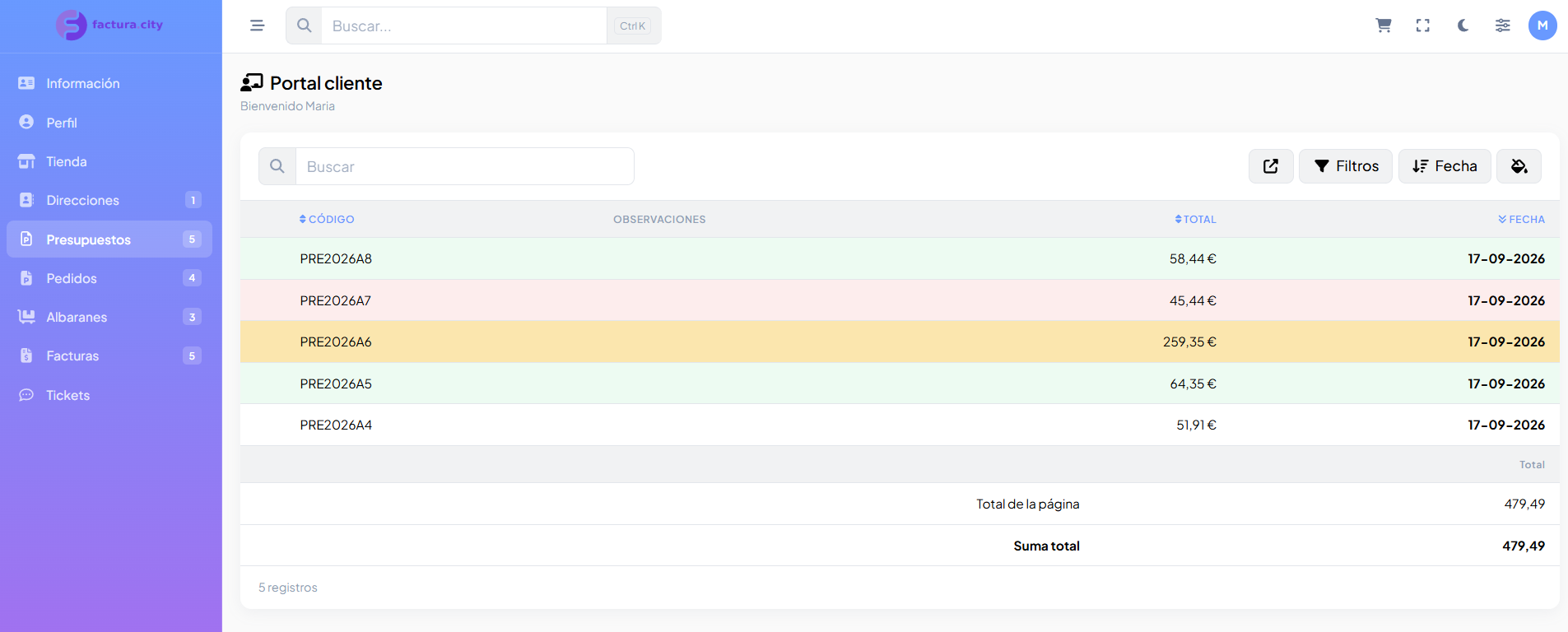Open the Filtros filter panel

pos(1346,166)
